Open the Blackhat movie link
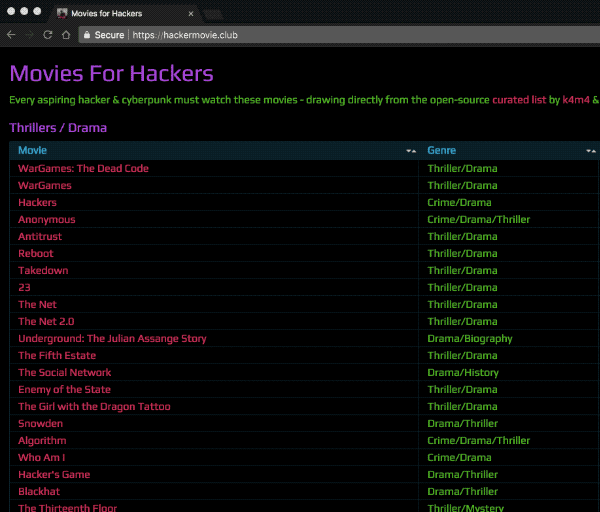This screenshot has height=512, width=600. point(39,491)
